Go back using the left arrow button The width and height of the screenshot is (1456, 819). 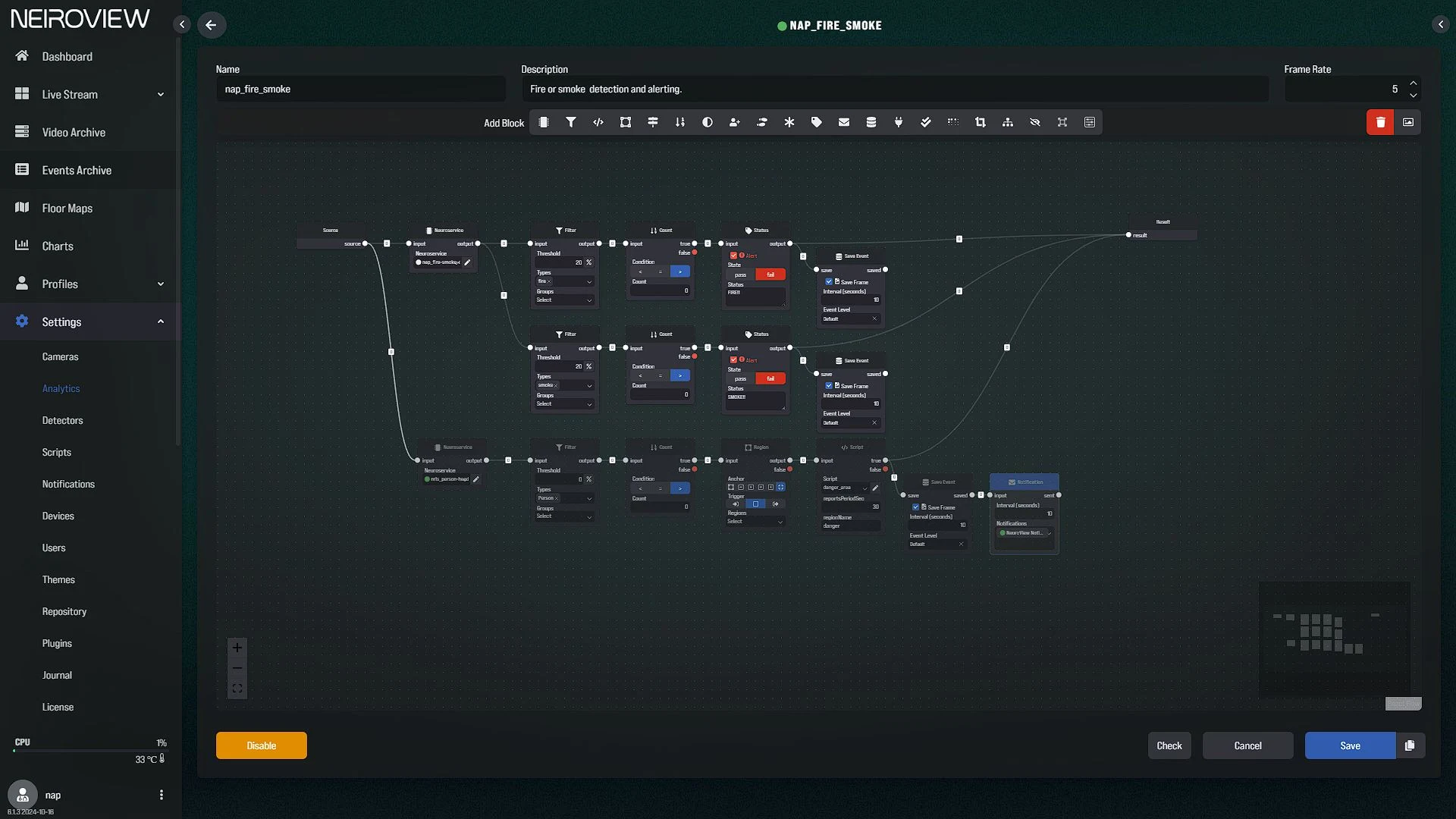(x=212, y=25)
